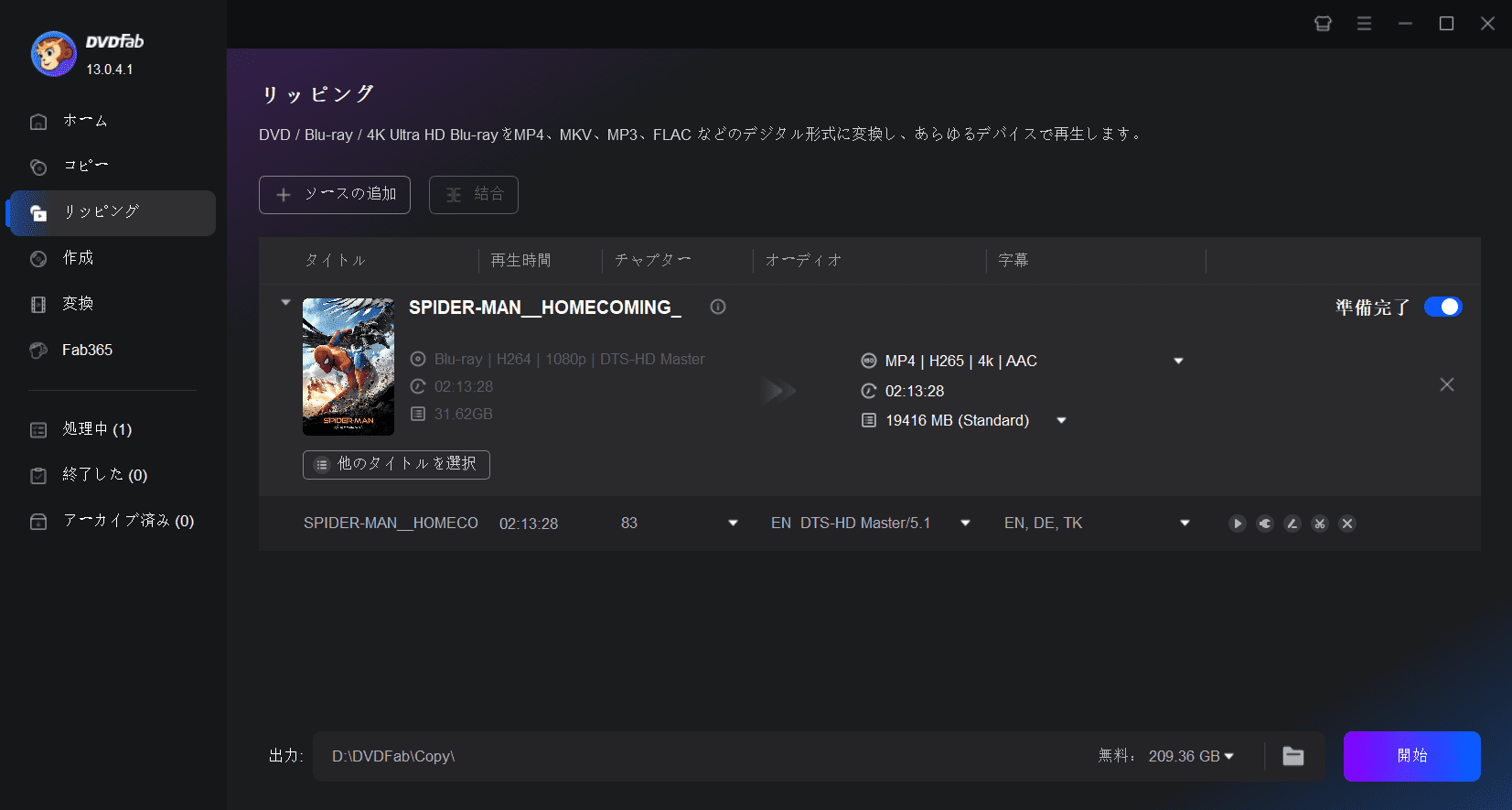Click SPIDER-MAN__HOMECO row title
The height and width of the screenshot is (810, 1512).
391,523
